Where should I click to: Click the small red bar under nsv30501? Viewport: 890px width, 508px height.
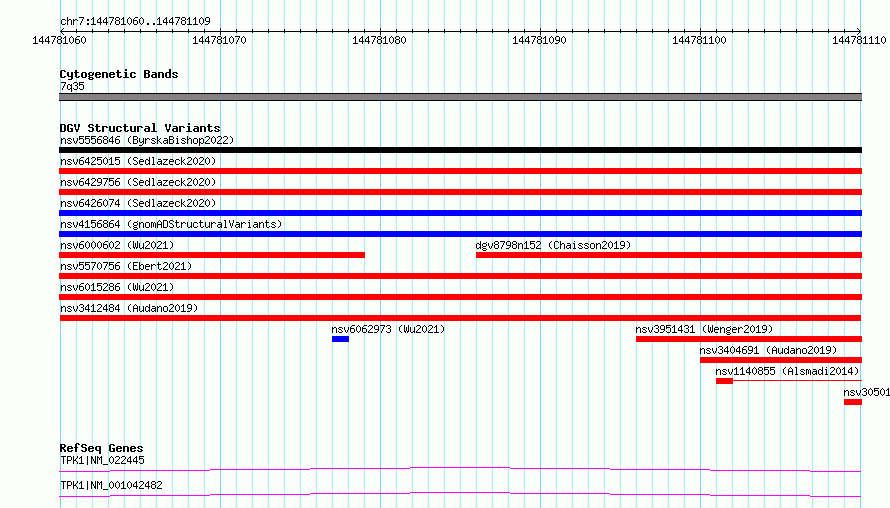point(853,402)
